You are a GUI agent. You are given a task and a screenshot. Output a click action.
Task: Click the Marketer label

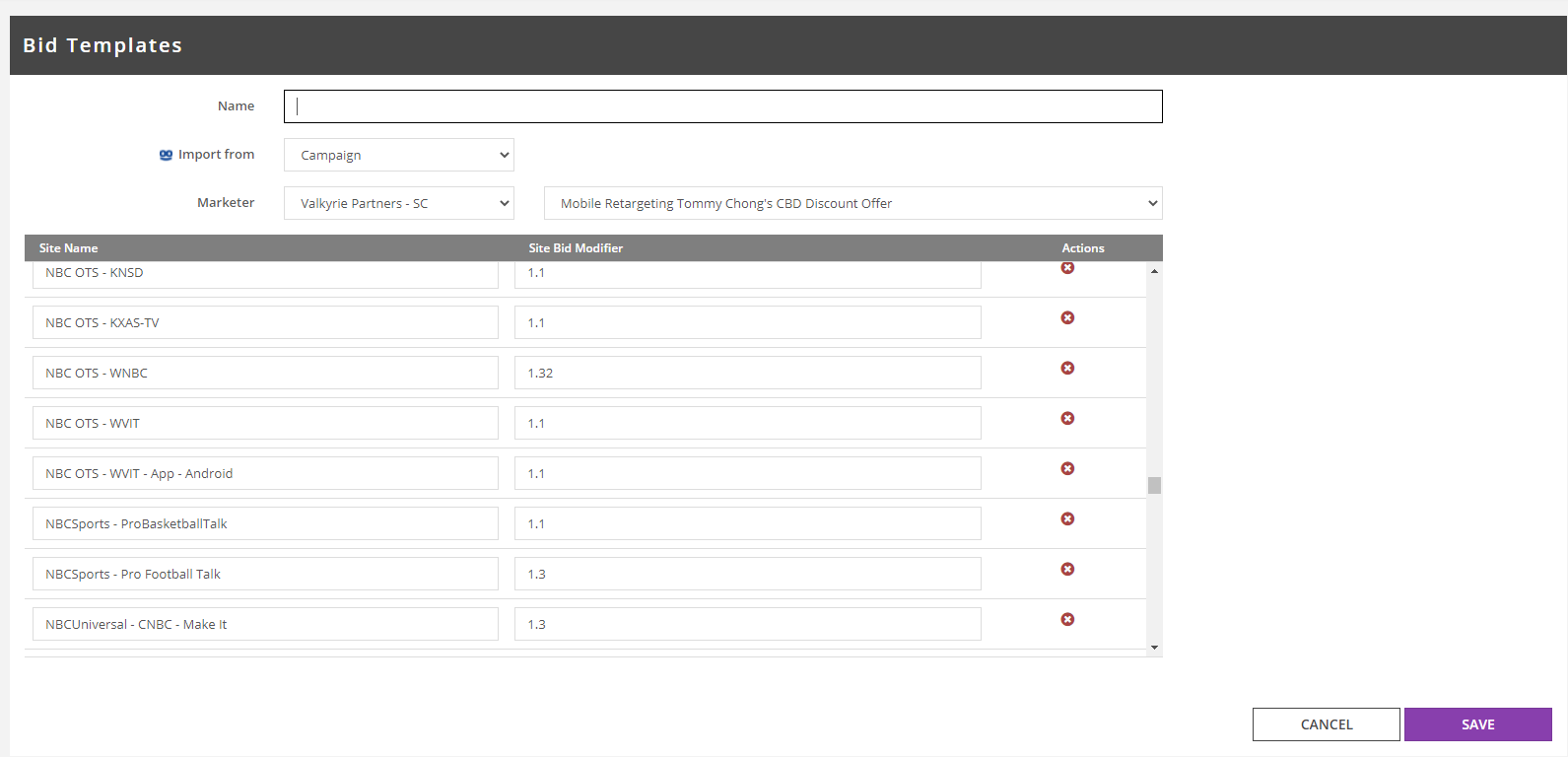(226, 202)
